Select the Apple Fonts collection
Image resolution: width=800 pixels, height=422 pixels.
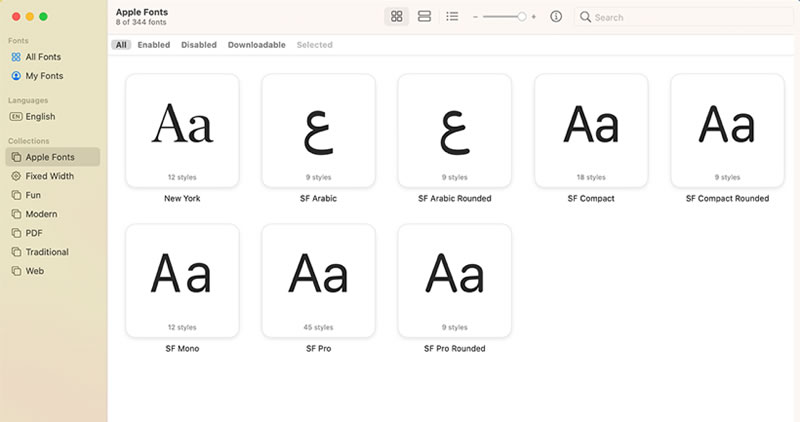click(x=53, y=157)
